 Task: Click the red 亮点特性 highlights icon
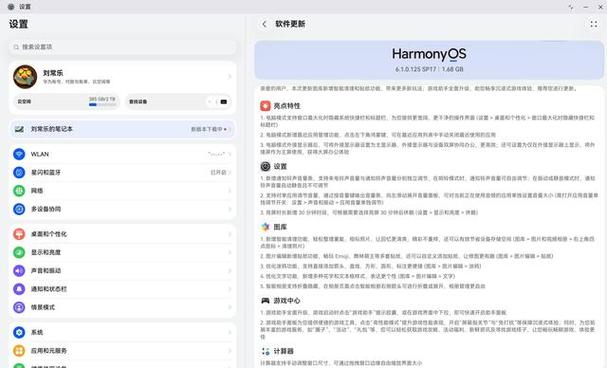click(x=265, y=106)
